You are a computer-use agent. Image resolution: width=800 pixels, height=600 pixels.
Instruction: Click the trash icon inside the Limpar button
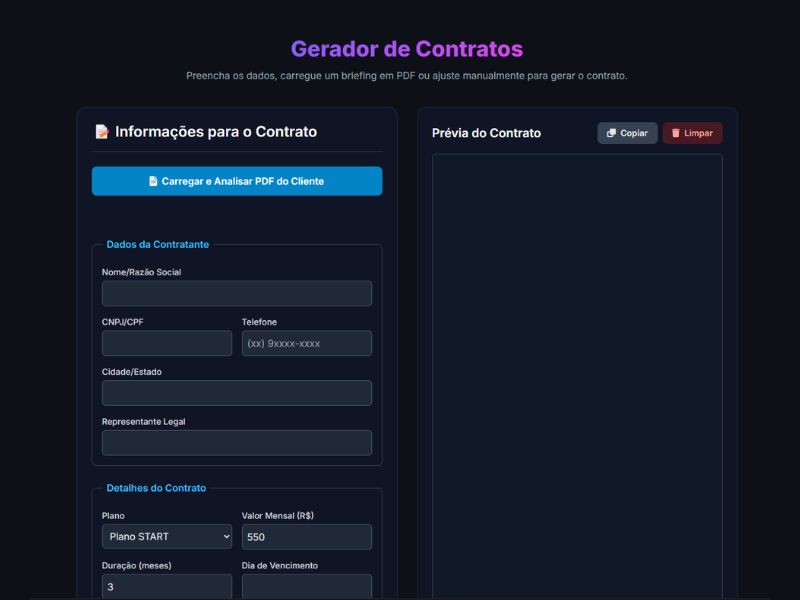click(674, 133)
